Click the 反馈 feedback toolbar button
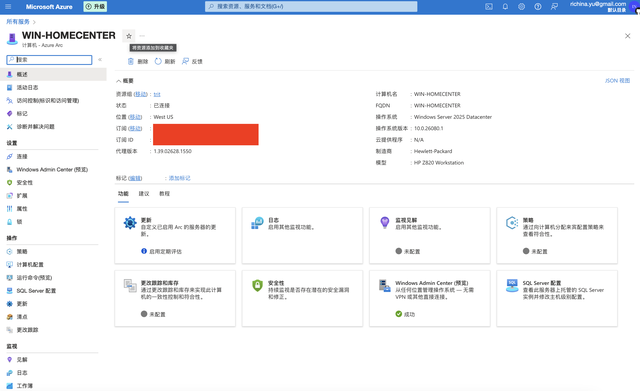640x391 pixels. click(x=192, y=61)
